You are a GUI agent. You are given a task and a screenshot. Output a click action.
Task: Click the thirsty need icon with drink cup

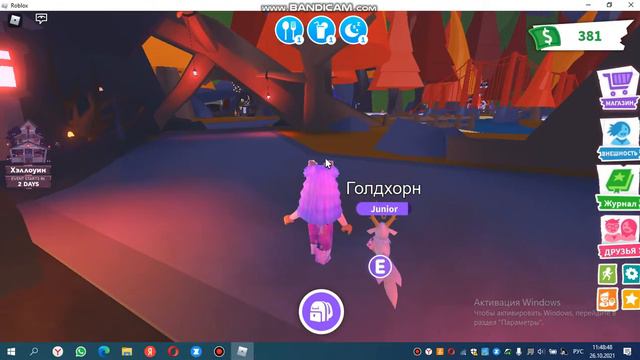pyautogui.click(x=321, y=30)
